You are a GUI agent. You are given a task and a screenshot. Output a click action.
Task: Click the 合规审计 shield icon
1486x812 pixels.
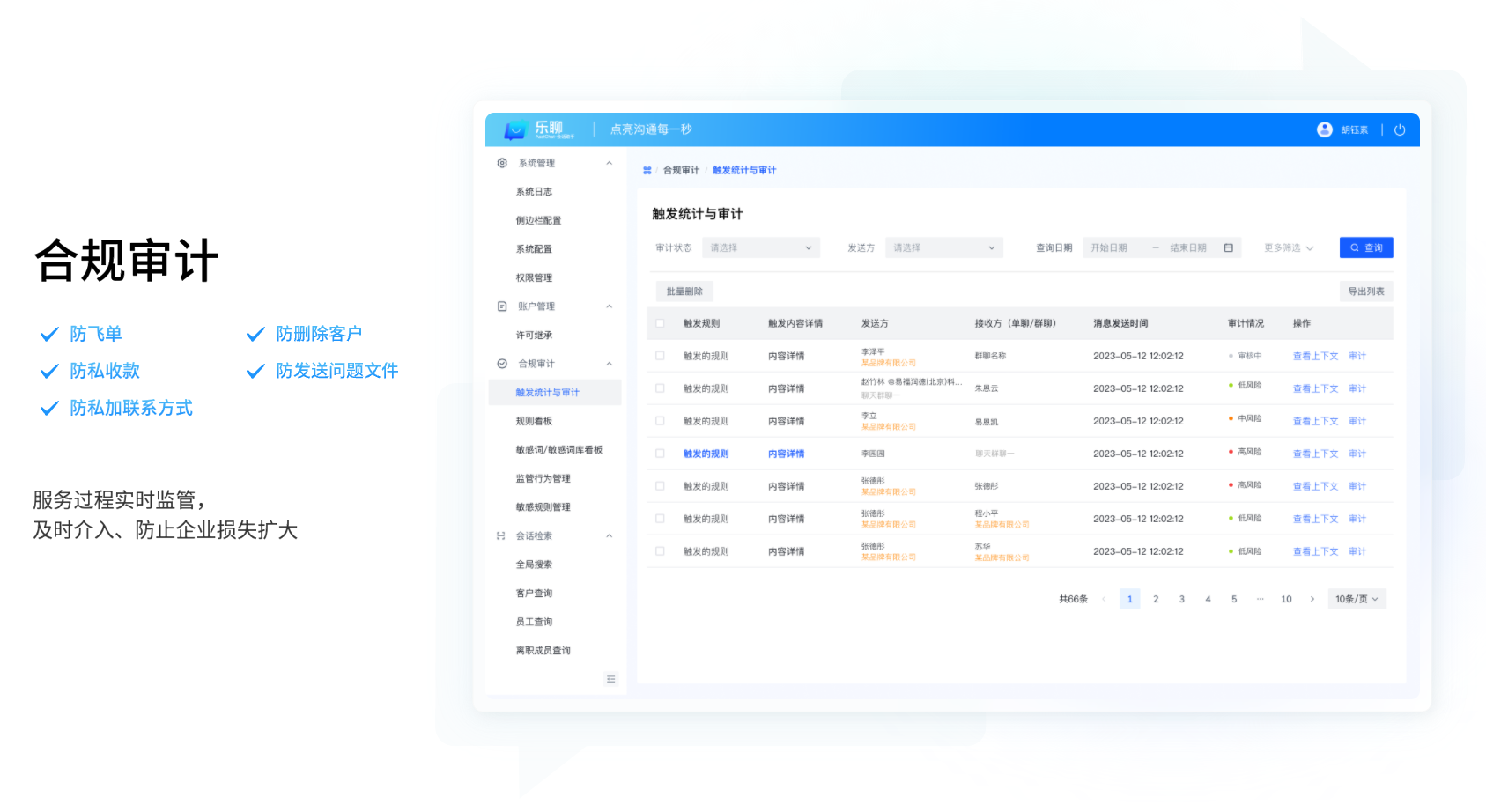pyautogui.click(x=502, y=364)
